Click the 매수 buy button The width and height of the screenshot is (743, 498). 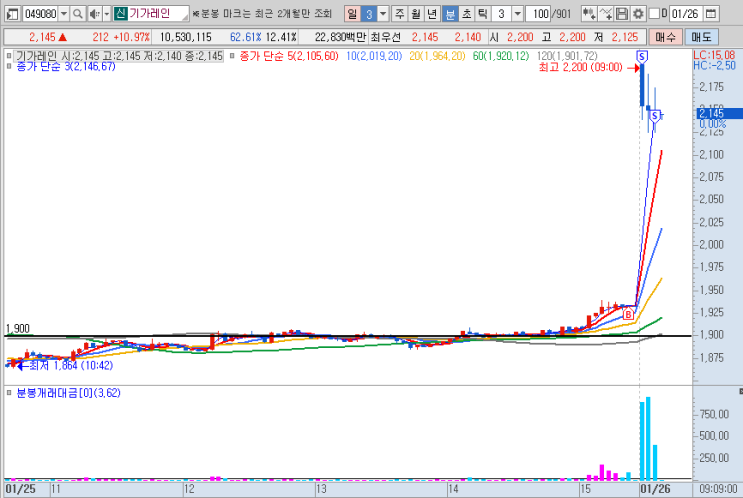665,37
